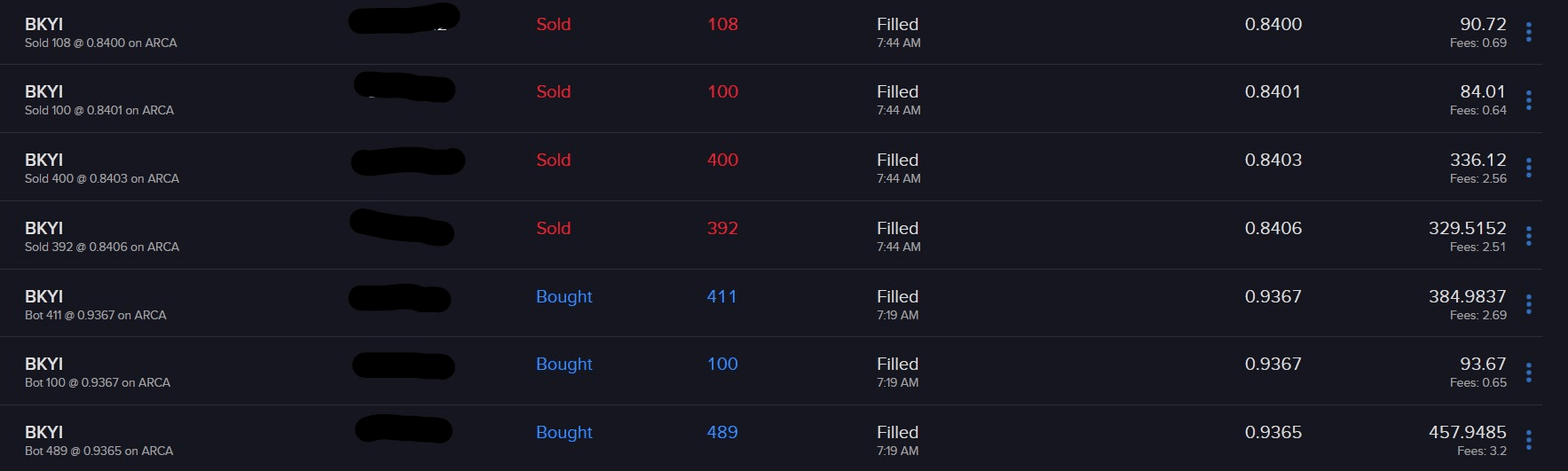Click the "Fees: 2.51" text

point(1477,247)
